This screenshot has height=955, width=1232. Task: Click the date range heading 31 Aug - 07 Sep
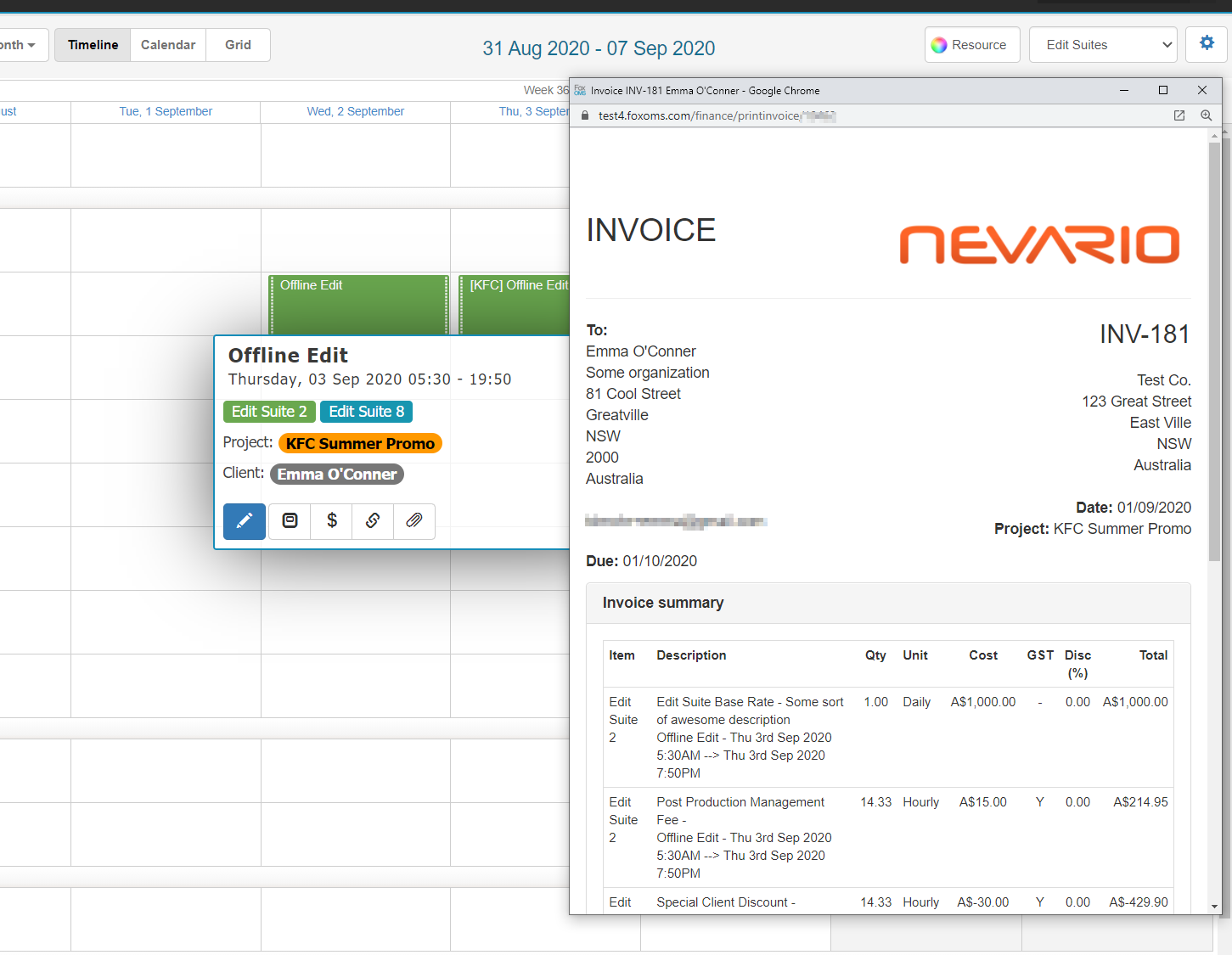coord(599,48)
